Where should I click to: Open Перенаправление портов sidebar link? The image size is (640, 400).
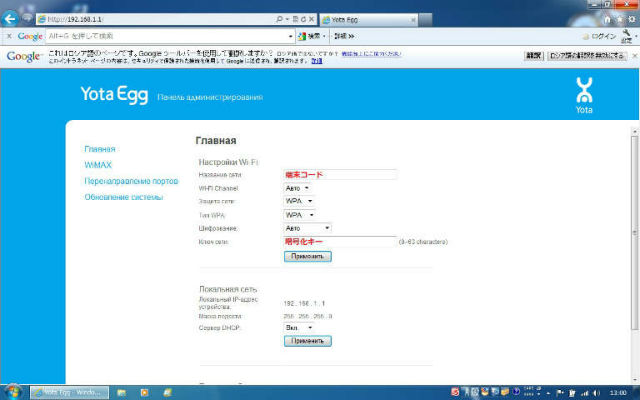[x=131, y=181]
